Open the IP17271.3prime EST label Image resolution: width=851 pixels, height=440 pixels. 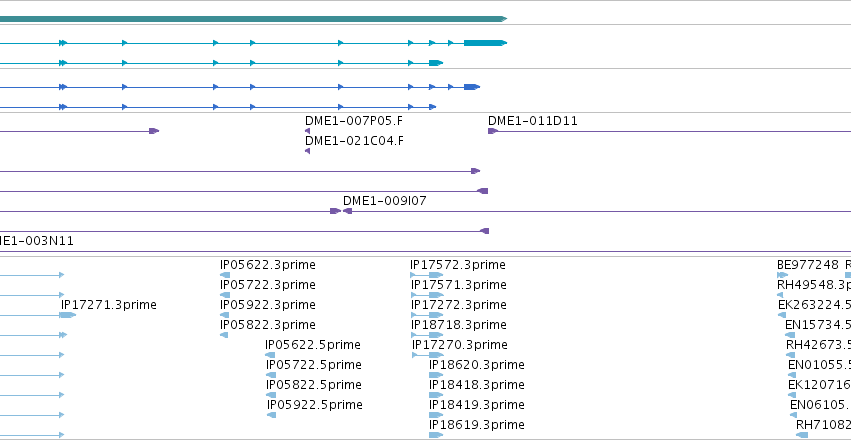coord(109,305)
